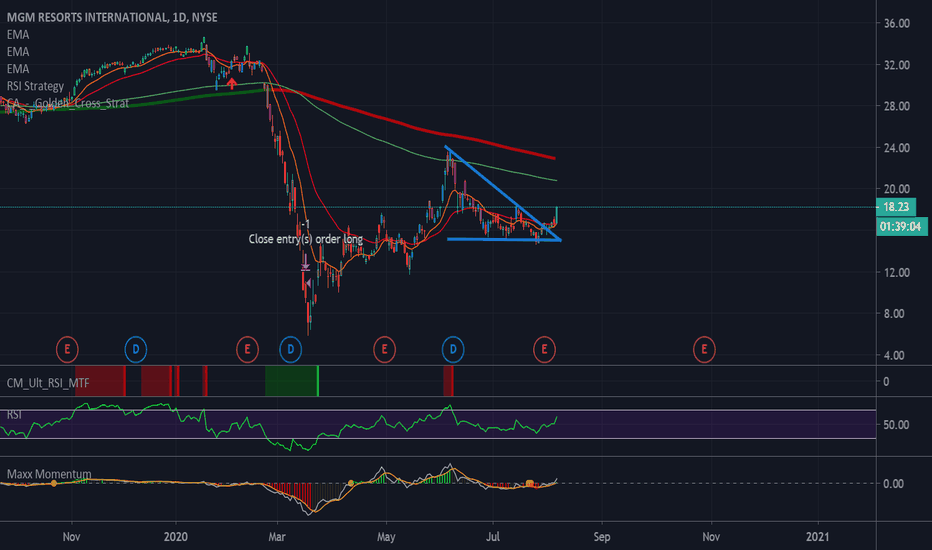Click the May time axis label
932x550 pixels.
click(x=386, y=537)
